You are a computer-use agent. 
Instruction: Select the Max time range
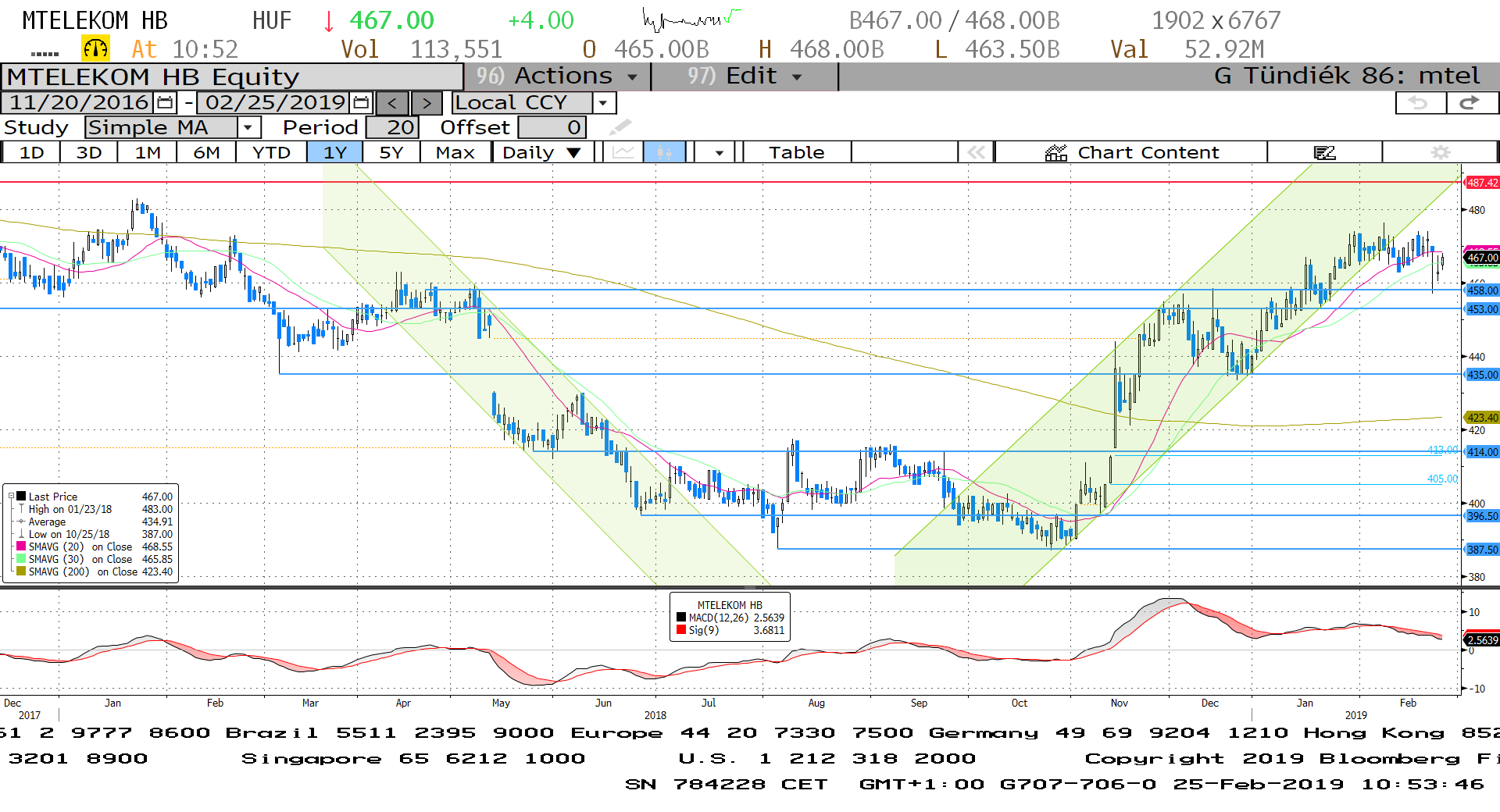455,152
